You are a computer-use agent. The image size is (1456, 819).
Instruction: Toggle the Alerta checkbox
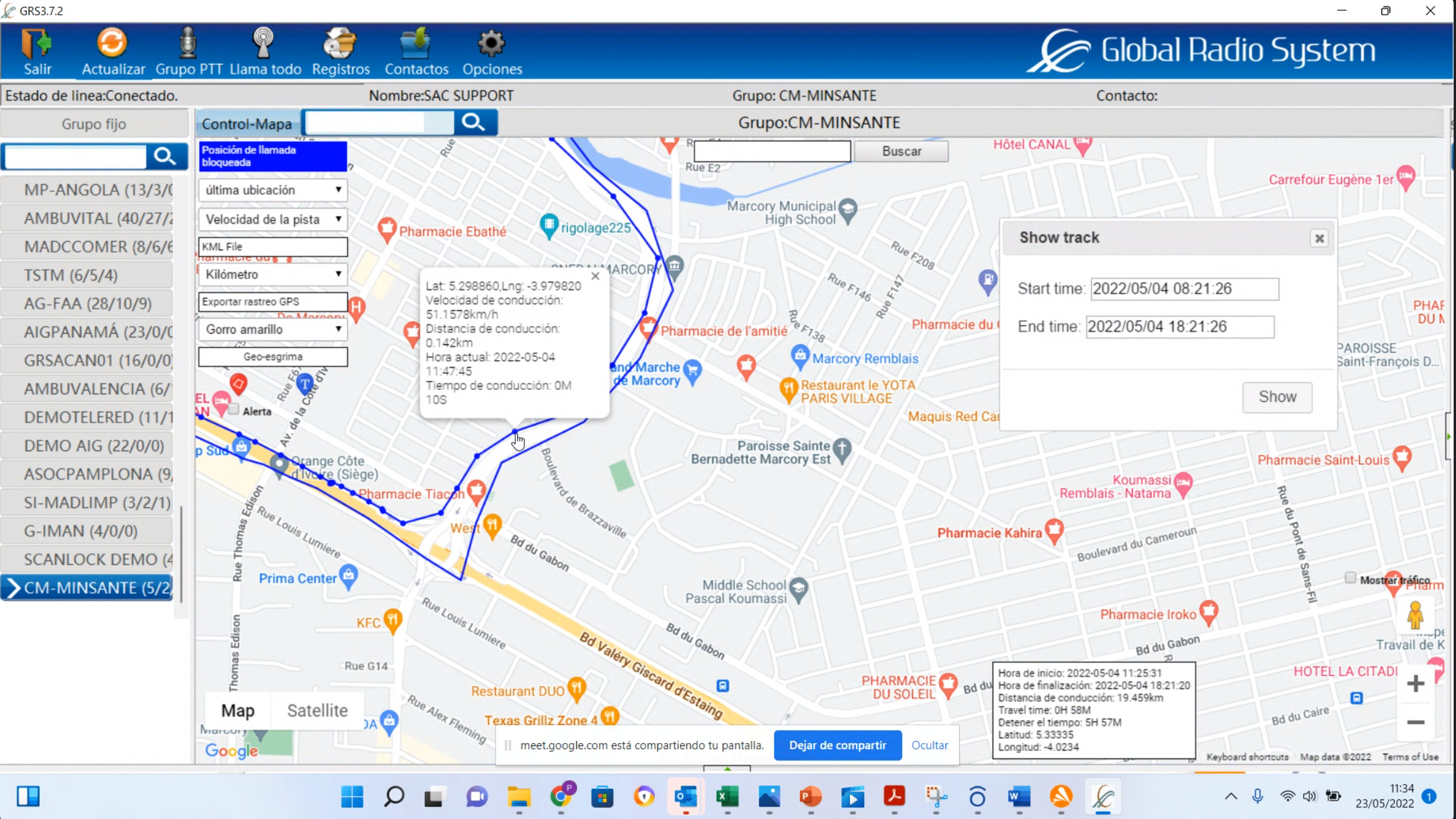click(x=234, y=409)
